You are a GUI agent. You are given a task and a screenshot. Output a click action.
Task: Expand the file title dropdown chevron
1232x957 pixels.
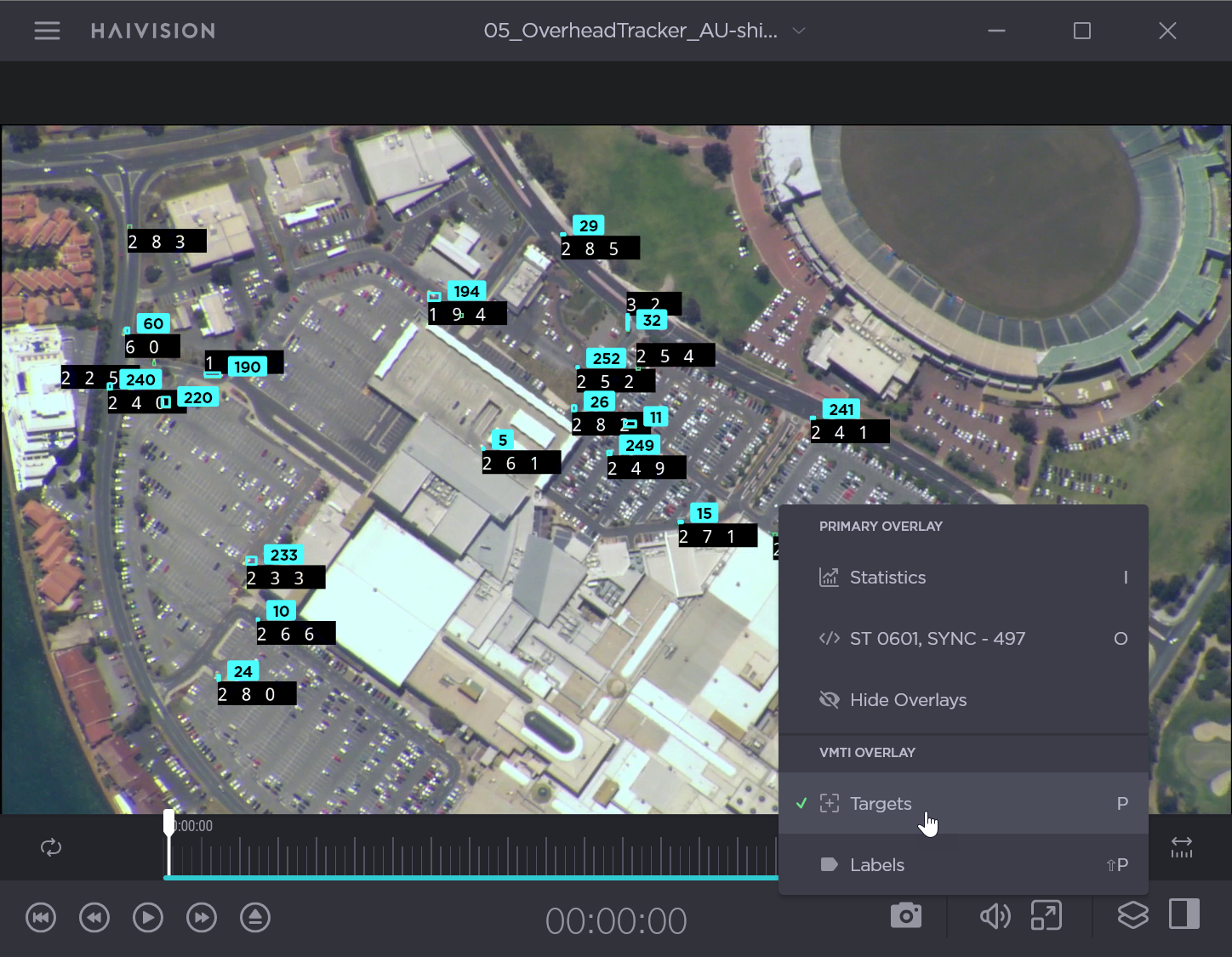pyautogui.click(x=799, y=31)
